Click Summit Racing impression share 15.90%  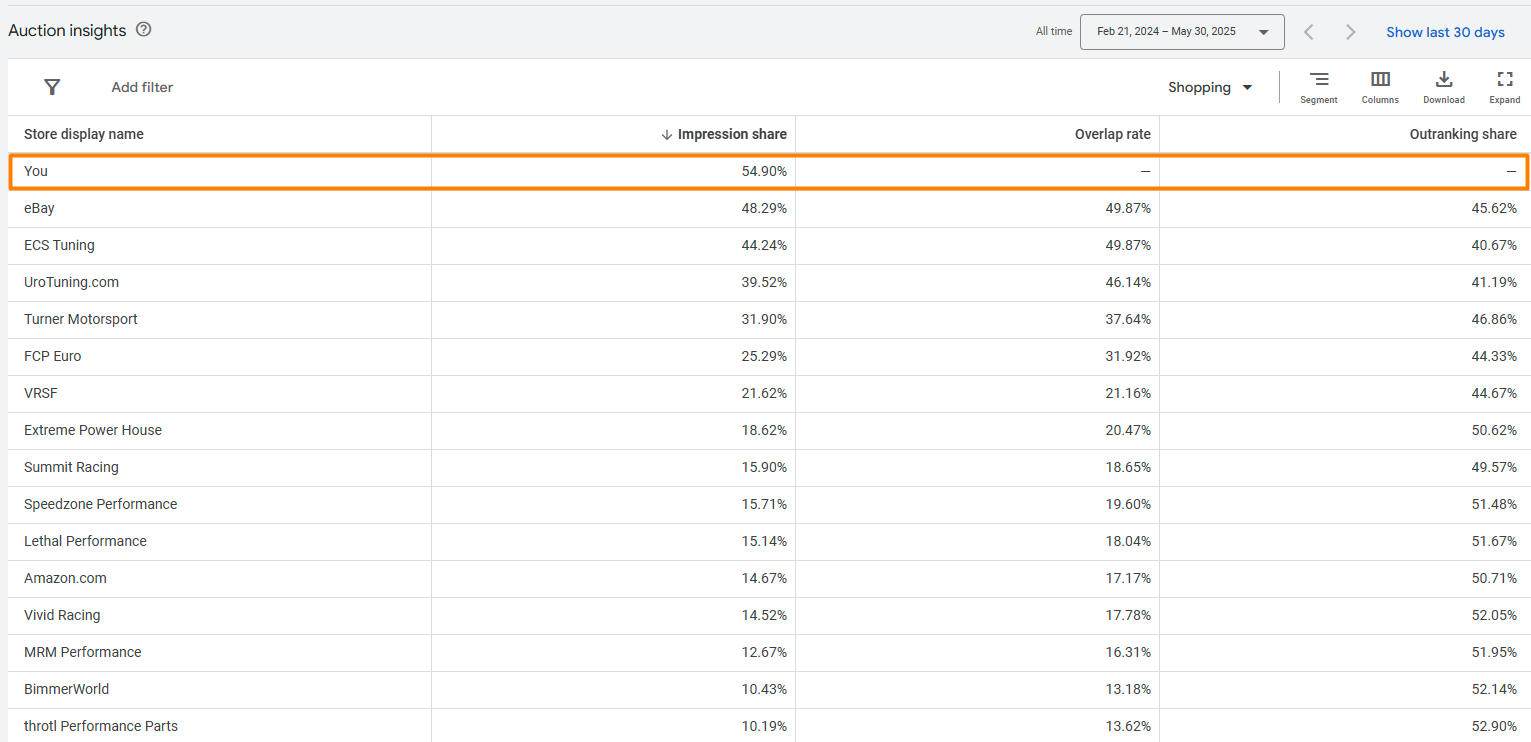point(764,467)
